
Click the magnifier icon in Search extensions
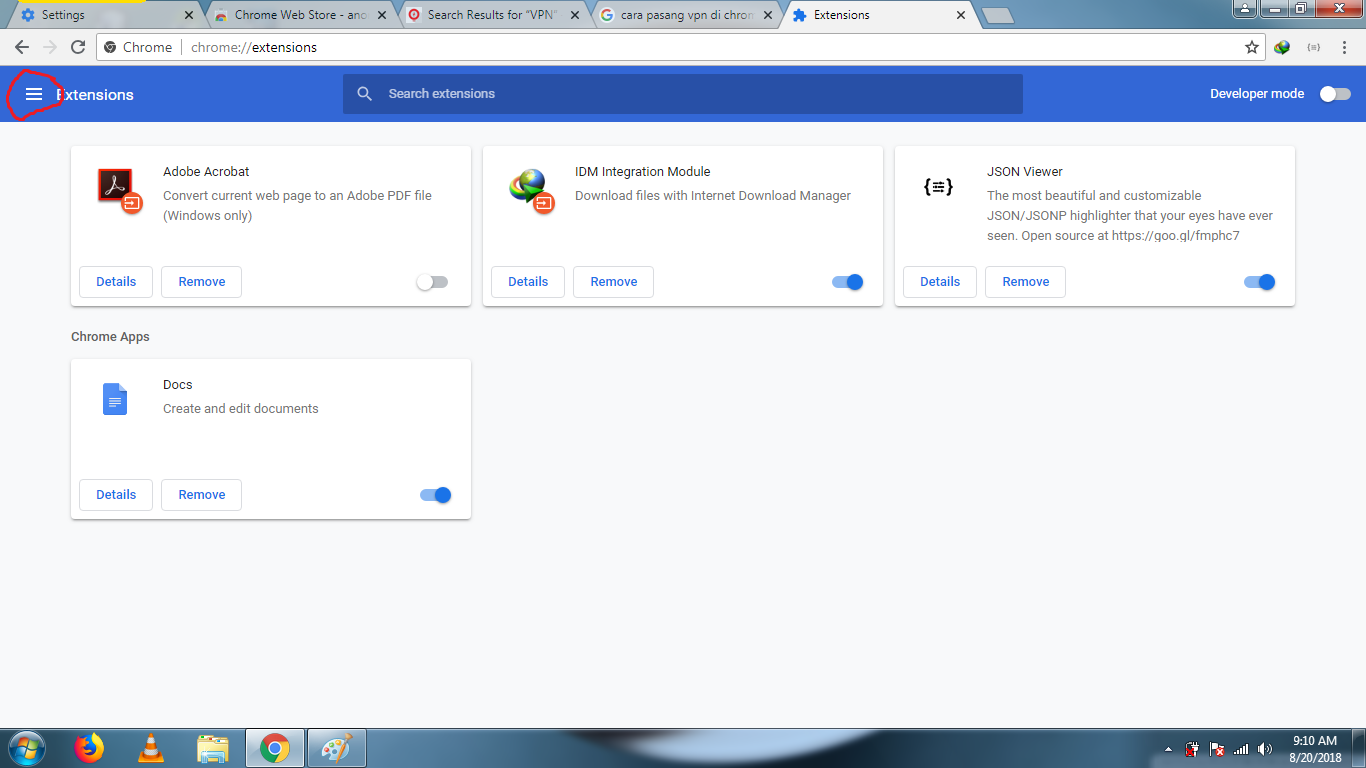(x=365, y=93)
